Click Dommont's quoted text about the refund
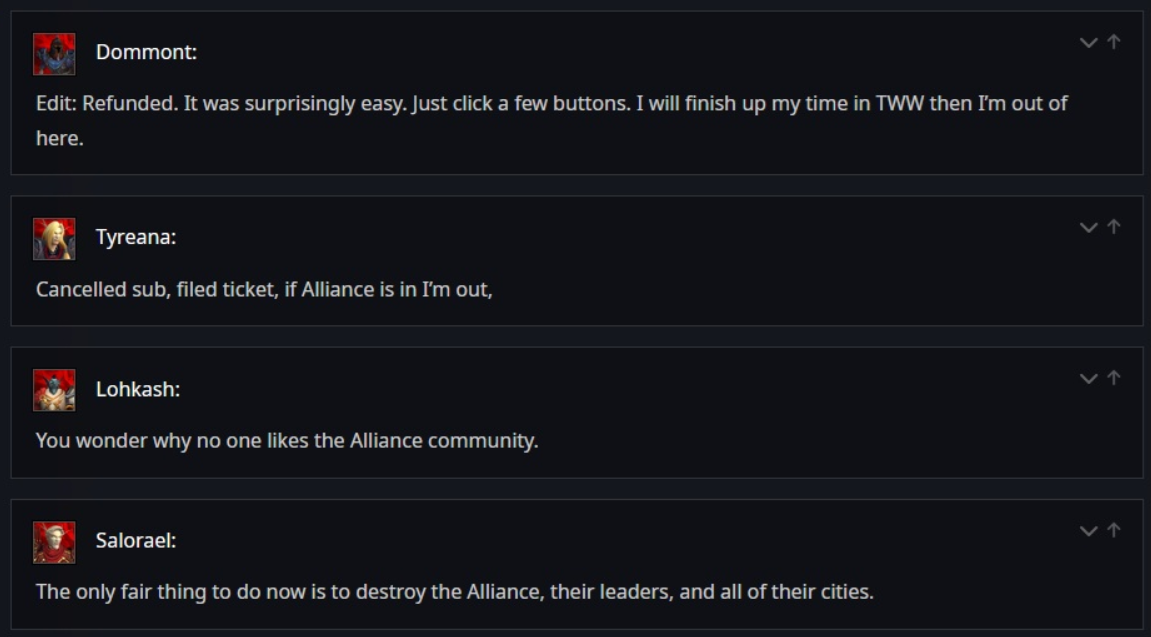Screen dimensions: 1151x637 click(x=550, y=104)
